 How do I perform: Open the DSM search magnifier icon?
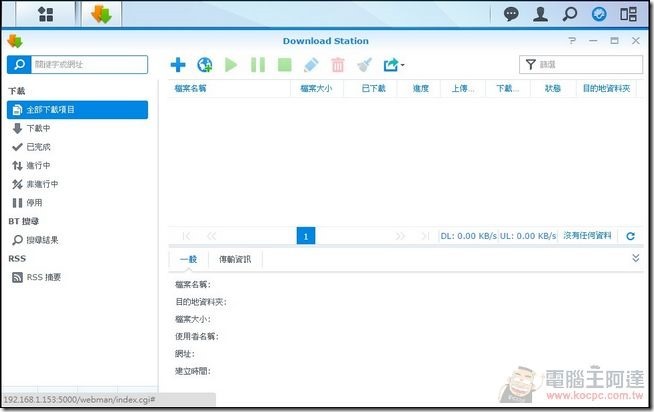click(x=570, y=14)
